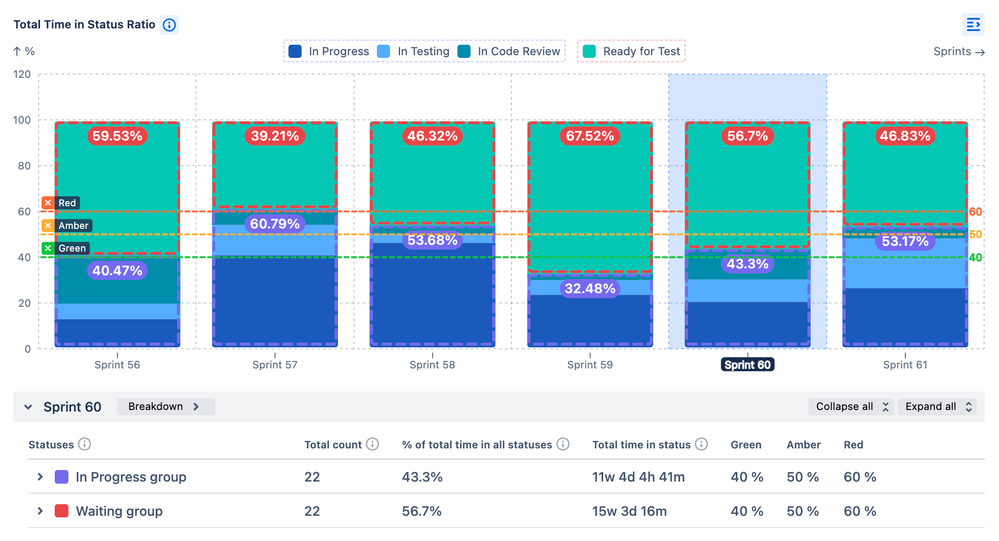Click info icon after % of total time
This screenshot has width=999, height=541.
click(563, 444)
